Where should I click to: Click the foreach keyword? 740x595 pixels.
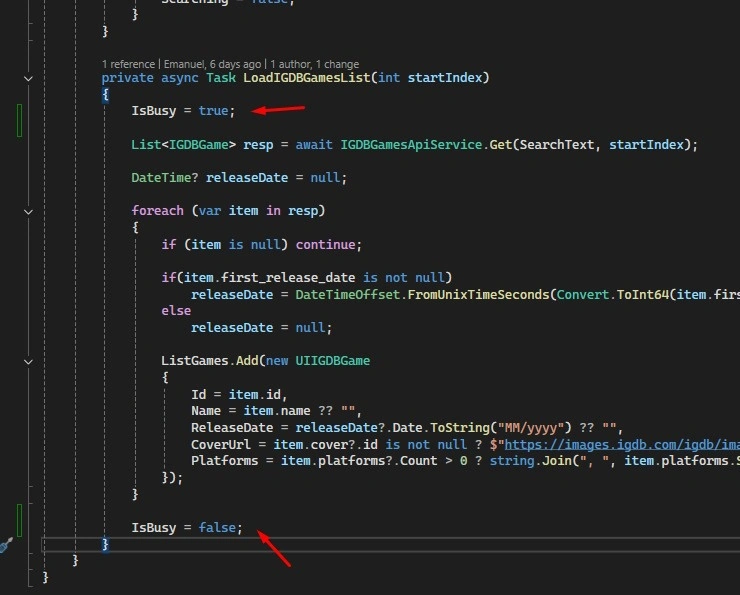pos(158,210)
